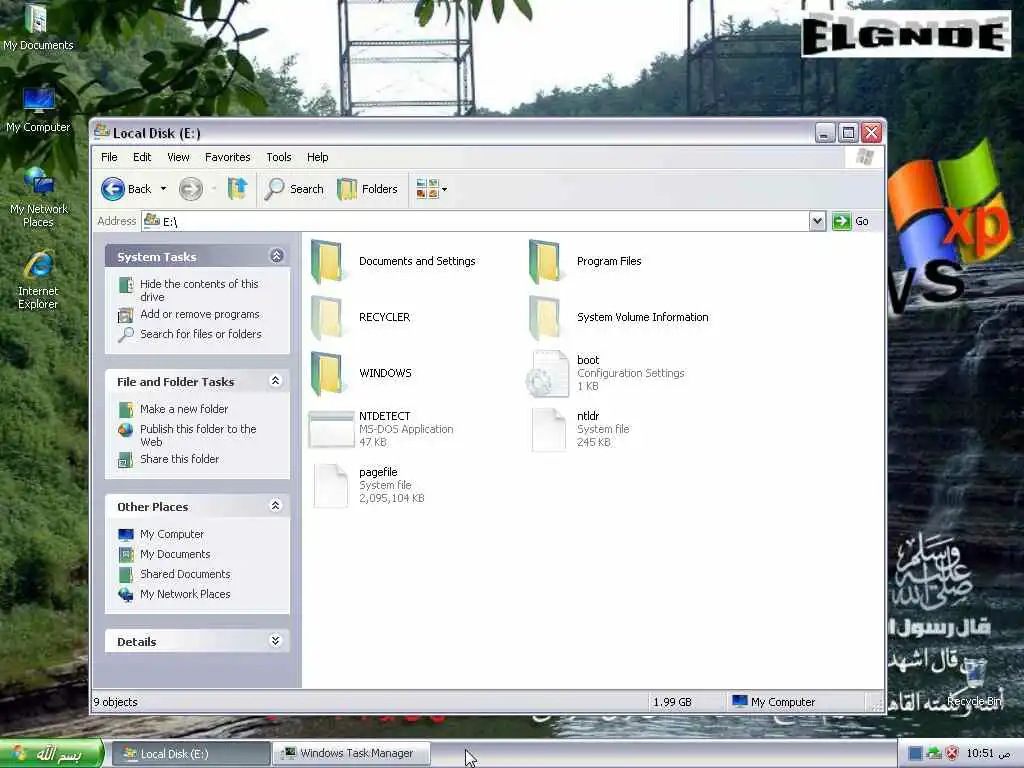Viewport: 1024px width, 768px height.
Task: Click the blue square tray icon
Action: click(916, 754)
